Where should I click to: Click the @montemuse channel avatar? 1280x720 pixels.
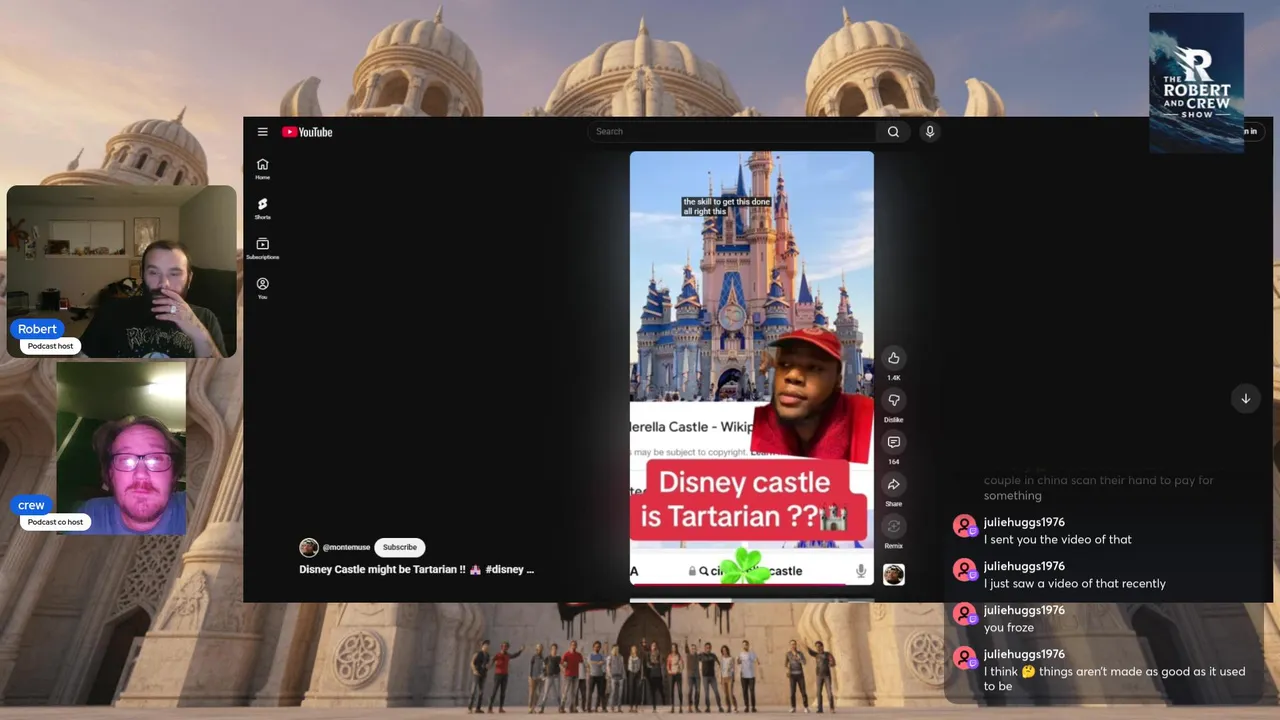(x=309, y=547)
